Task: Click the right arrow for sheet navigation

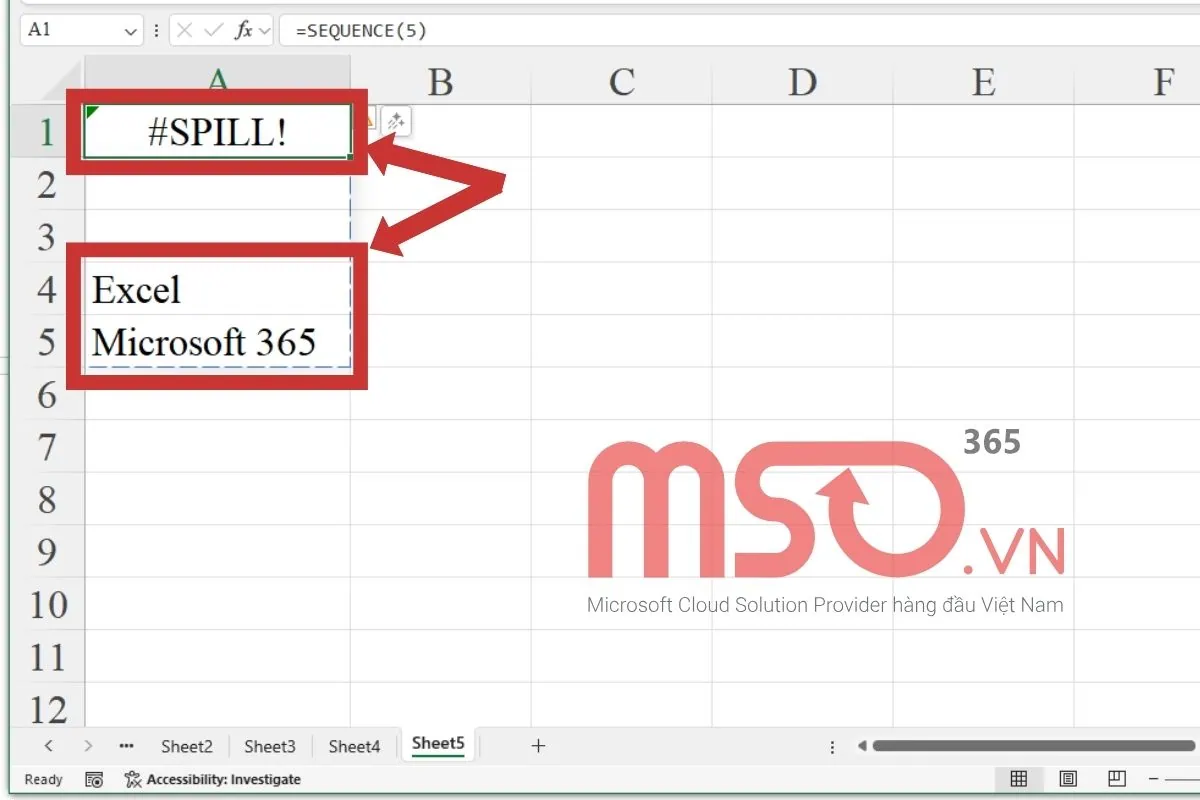Action: [88, 745]
